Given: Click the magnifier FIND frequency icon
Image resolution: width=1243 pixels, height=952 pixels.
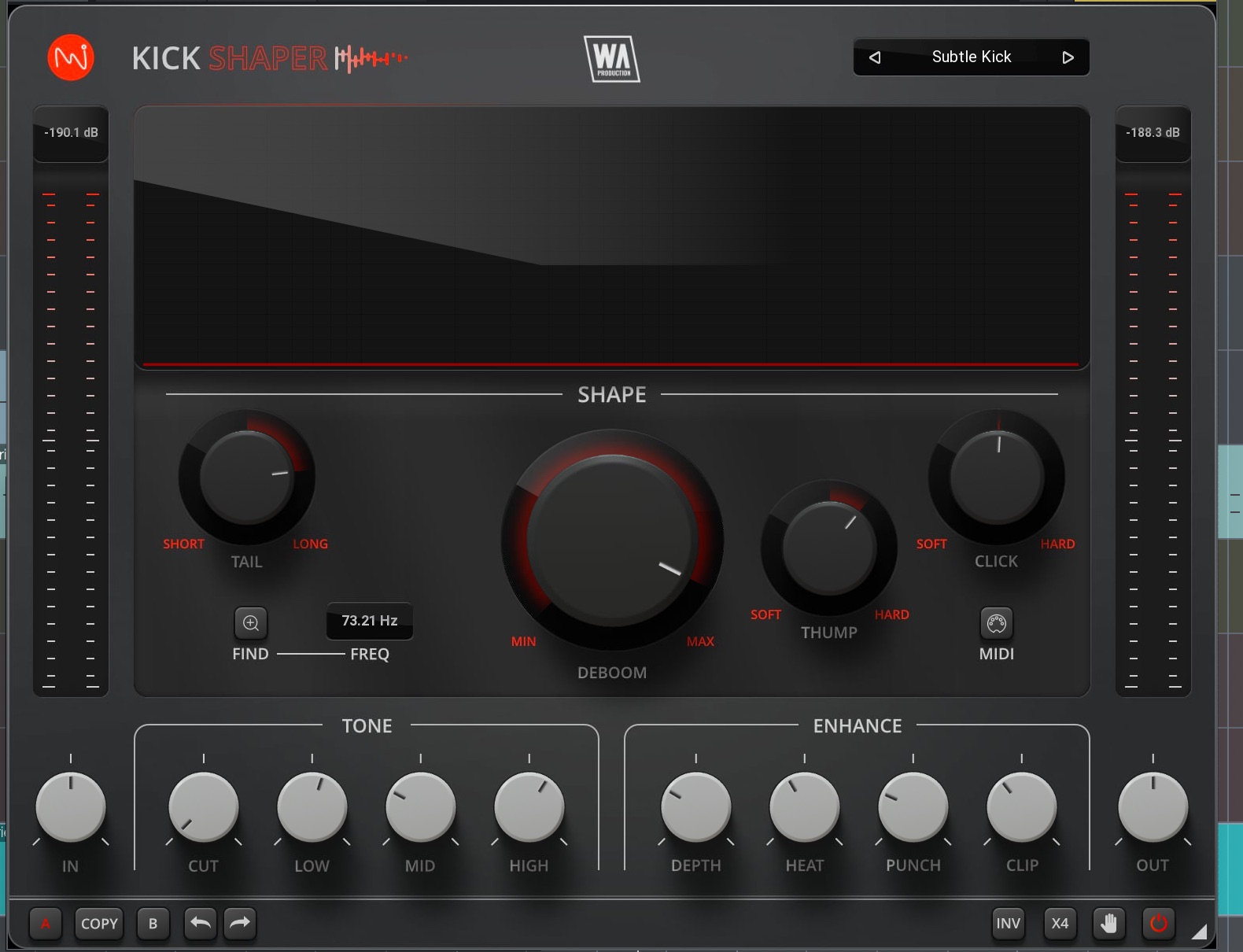Looking at the screenshot, I should point(251,623).
